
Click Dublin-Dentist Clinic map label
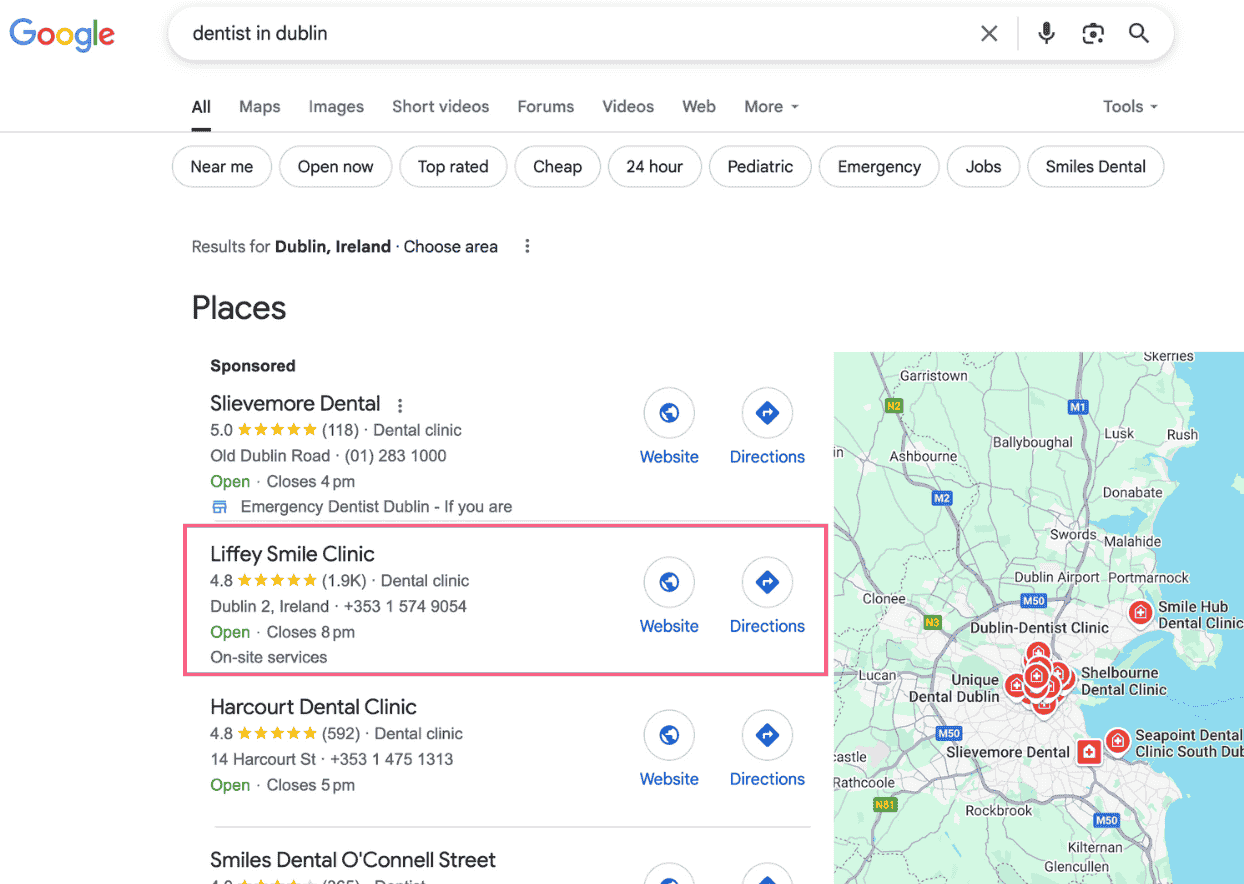tap(1039, 628)
